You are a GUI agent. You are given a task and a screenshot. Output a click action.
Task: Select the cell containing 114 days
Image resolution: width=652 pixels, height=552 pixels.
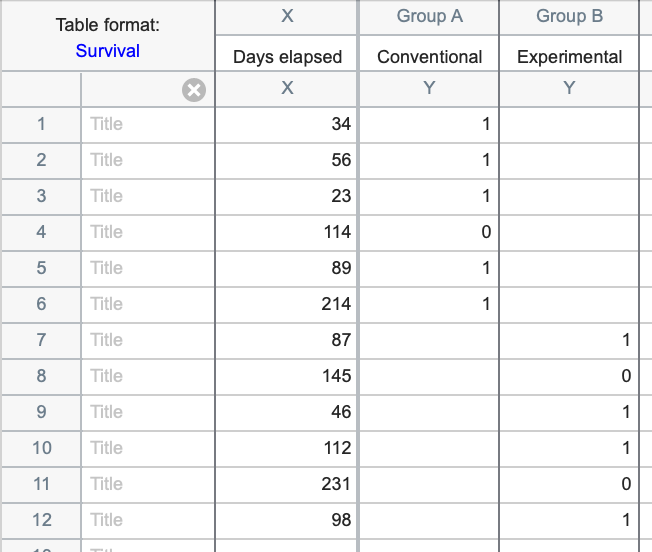pos(287,232)
